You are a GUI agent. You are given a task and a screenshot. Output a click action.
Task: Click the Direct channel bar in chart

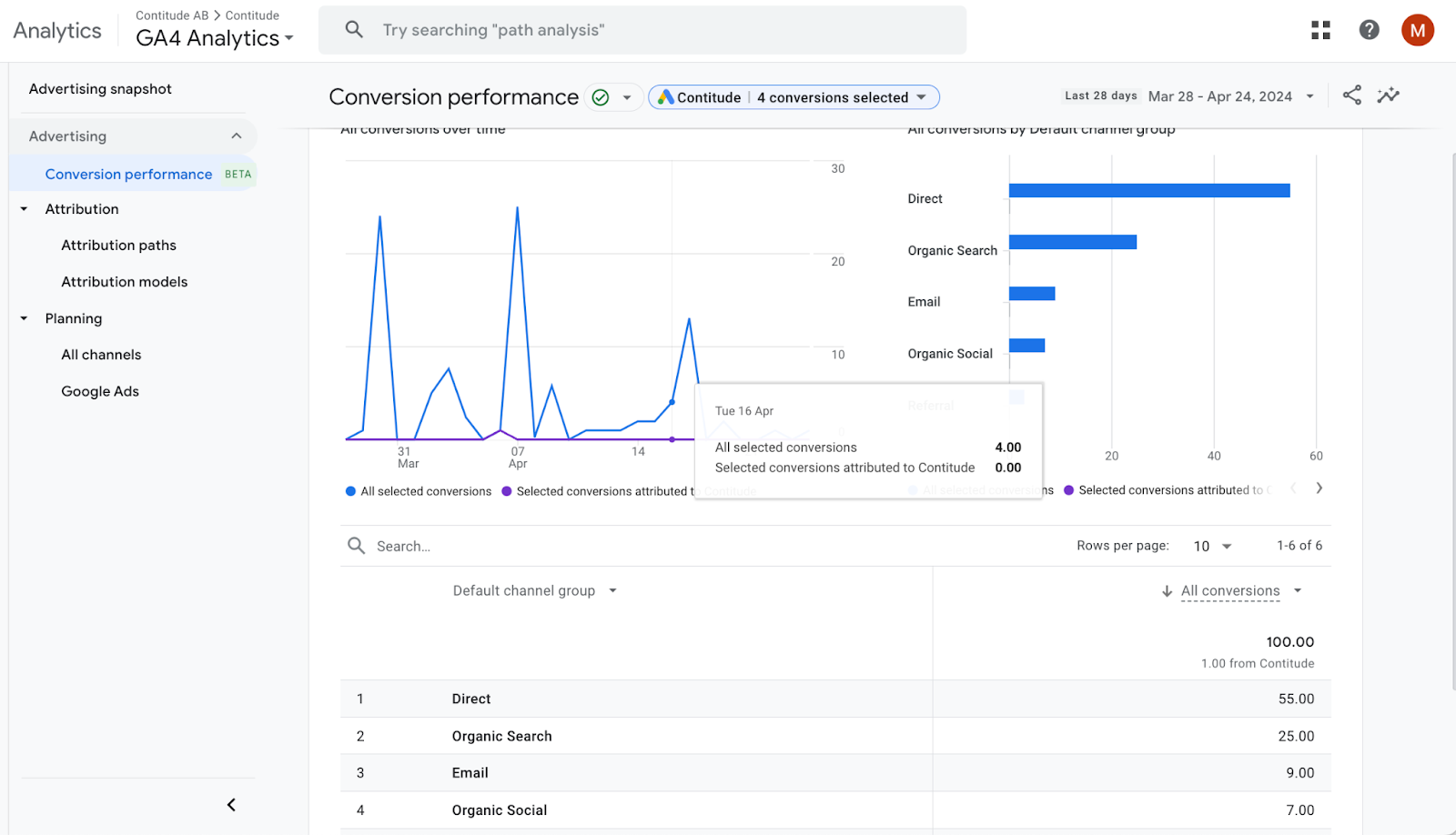pyautogui.click(x=1149, y=190)
